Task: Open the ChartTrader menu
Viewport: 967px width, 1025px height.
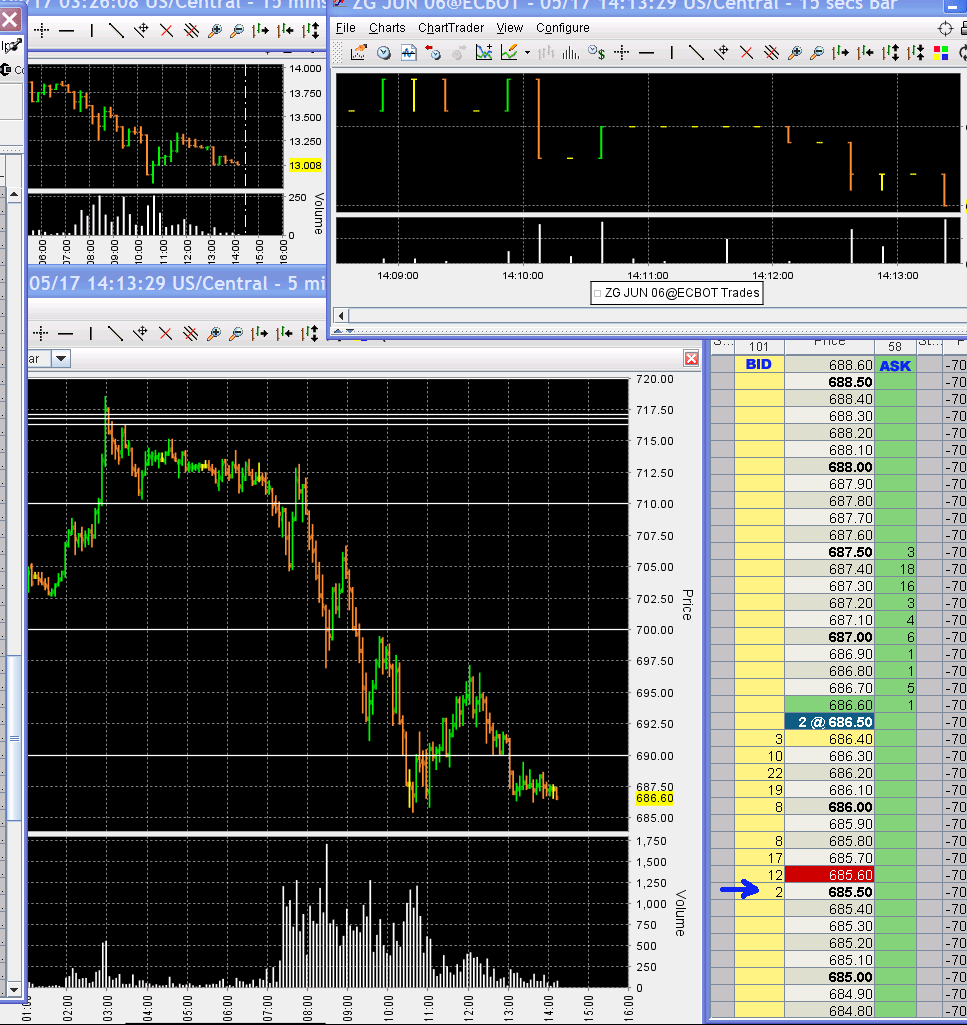Action: click(451, 28)
